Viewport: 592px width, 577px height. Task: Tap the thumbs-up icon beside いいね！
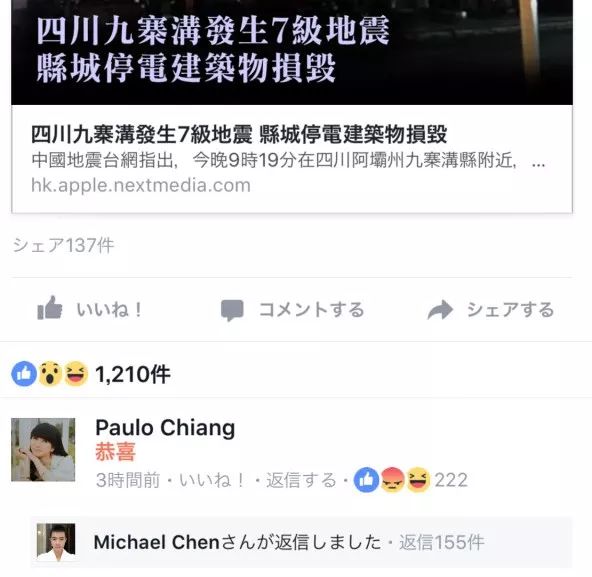[x=50, y=308]
